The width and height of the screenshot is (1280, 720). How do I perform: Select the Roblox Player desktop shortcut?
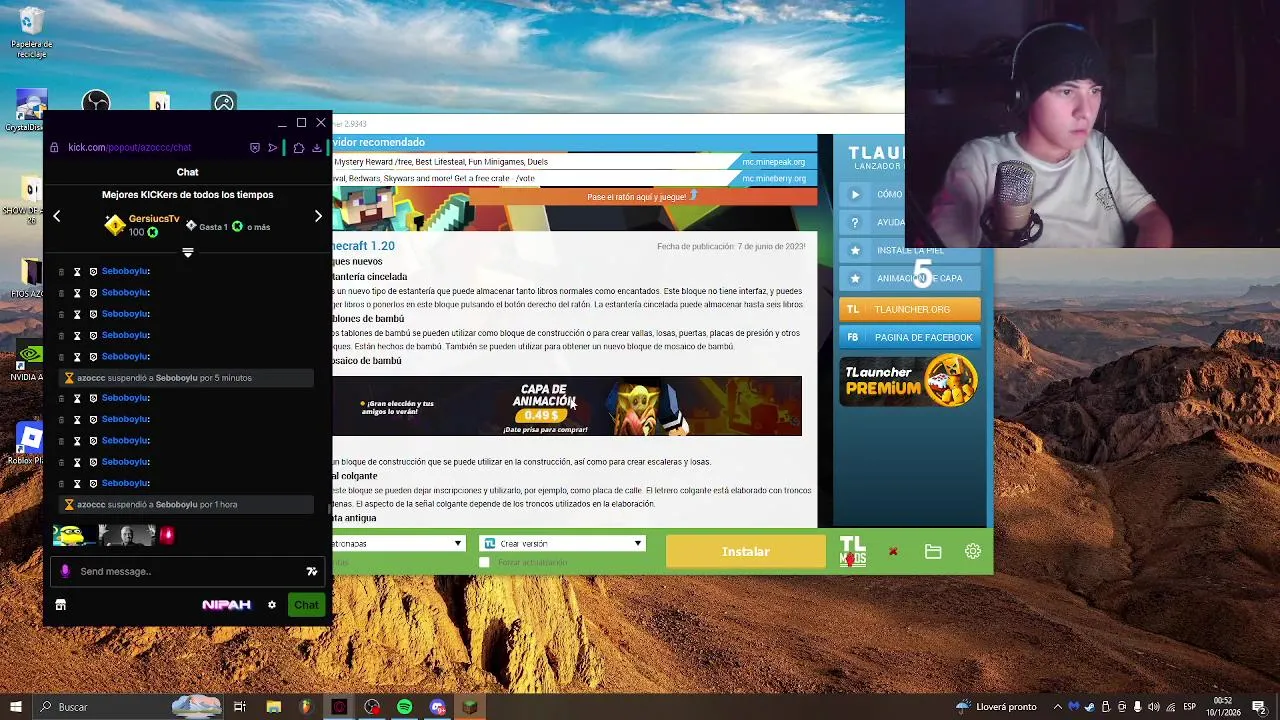click(29, 443)
